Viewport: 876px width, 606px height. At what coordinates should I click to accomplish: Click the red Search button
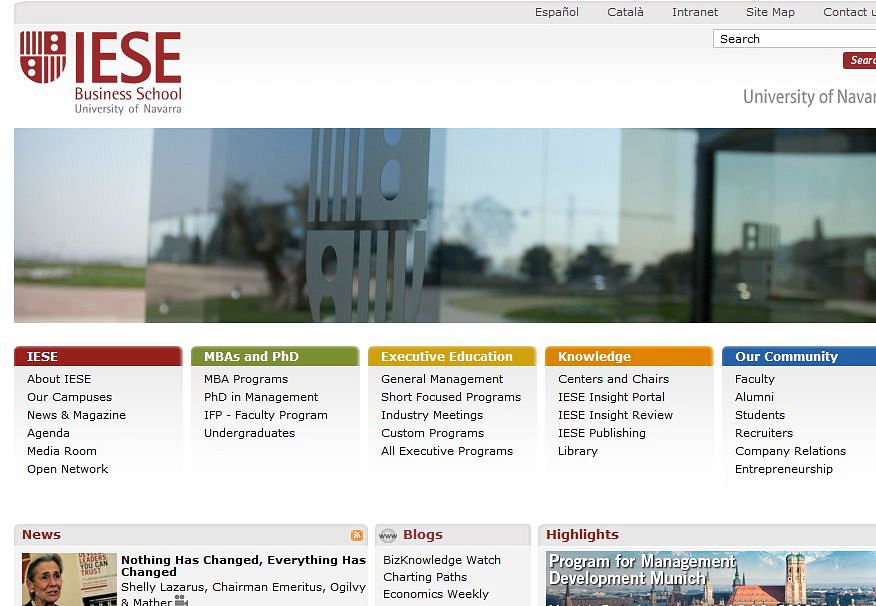(860, 60)
